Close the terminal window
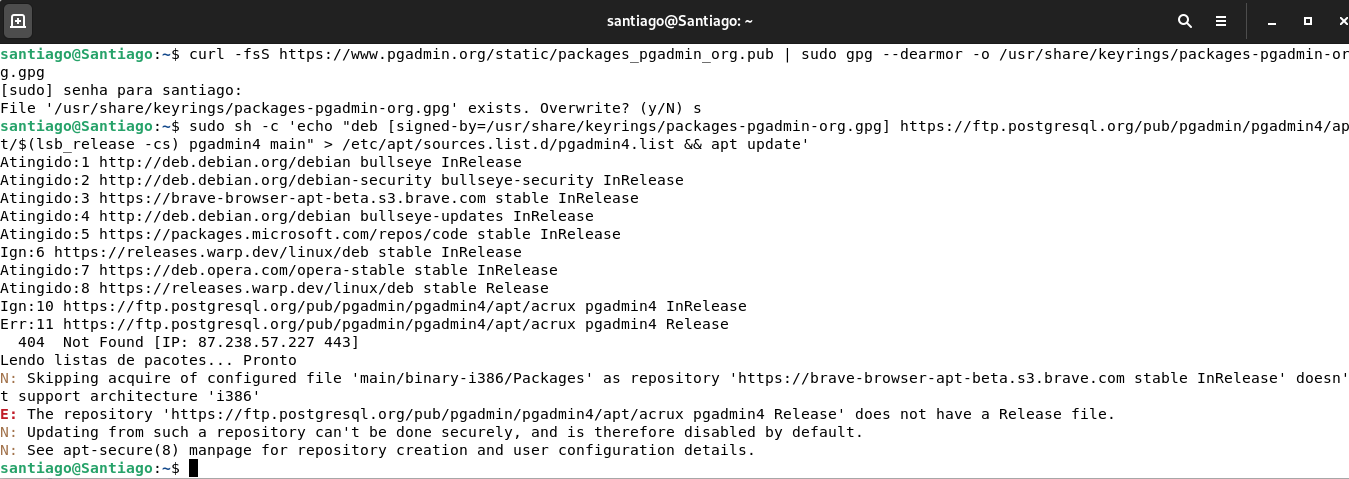1349x479 pixels. click(1342, 20)
